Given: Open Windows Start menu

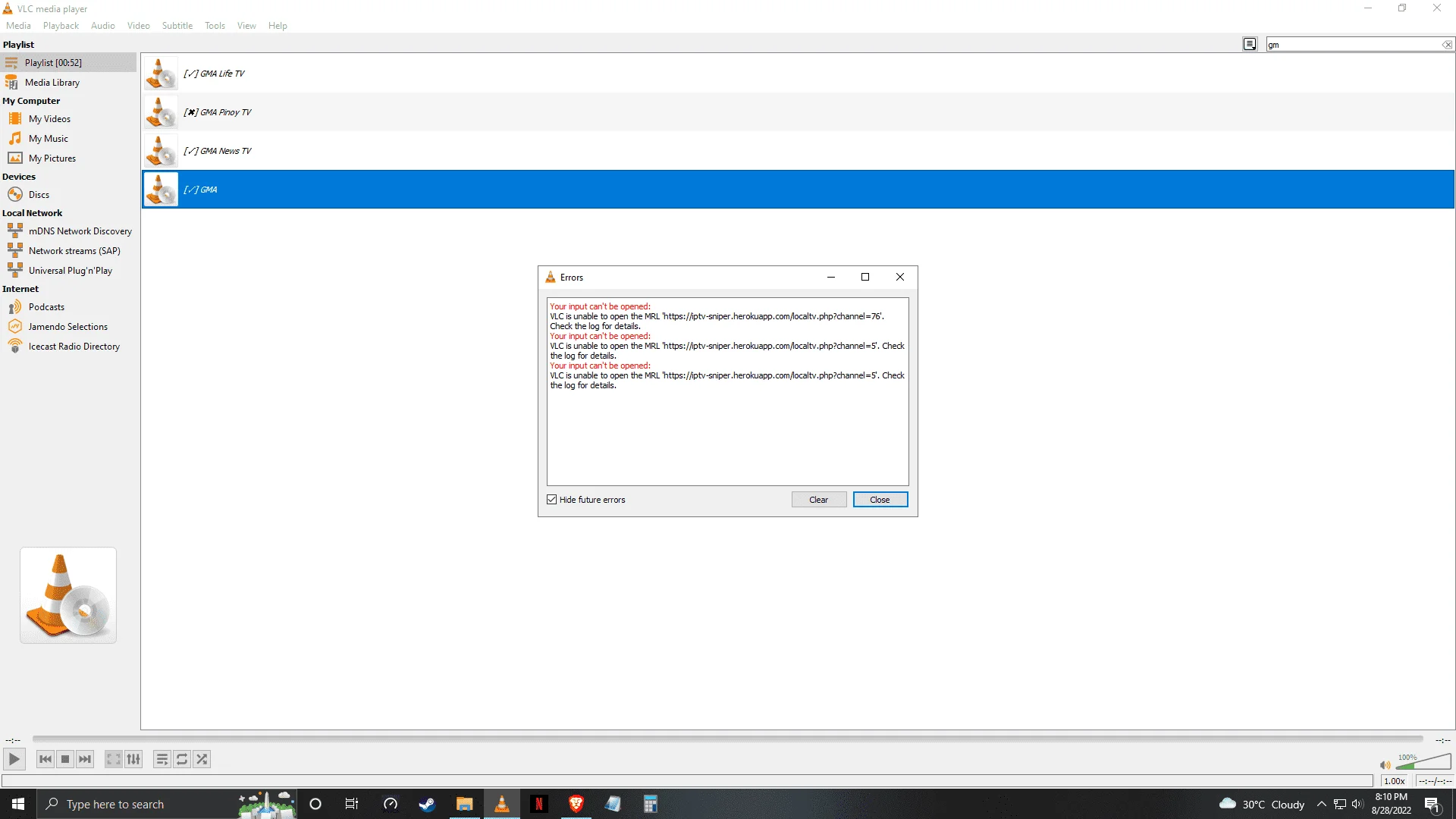Looking at the screenshot, I should (18, 804).
